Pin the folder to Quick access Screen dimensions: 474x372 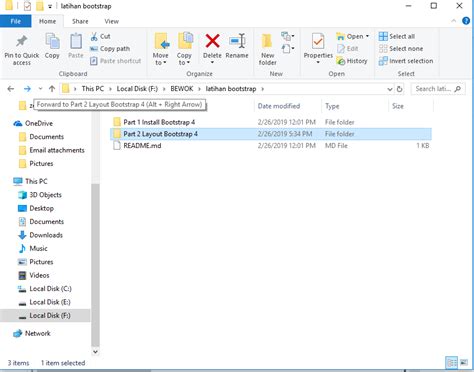[x=22, y=50]
